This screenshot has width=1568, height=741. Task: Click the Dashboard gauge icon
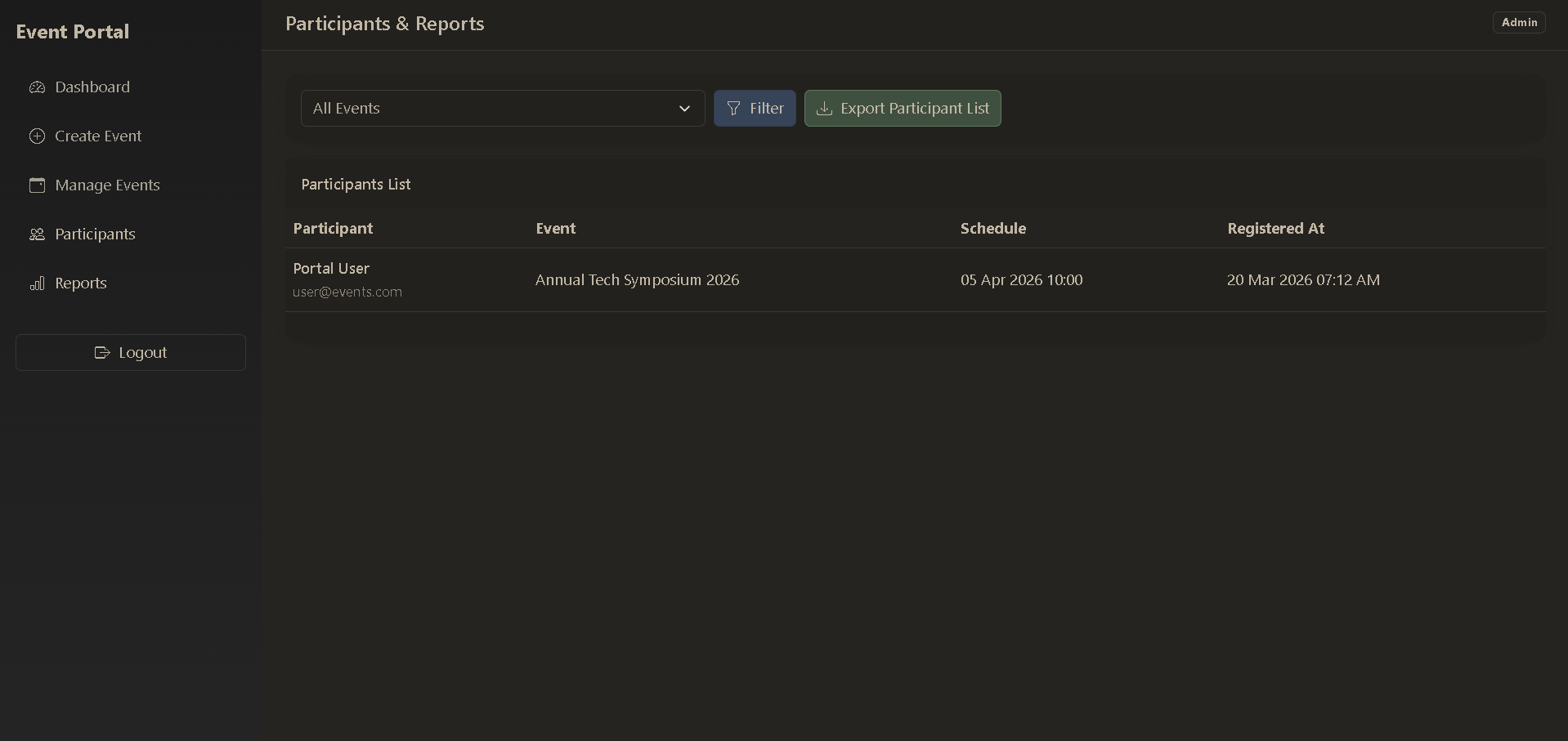click(37, 87)
